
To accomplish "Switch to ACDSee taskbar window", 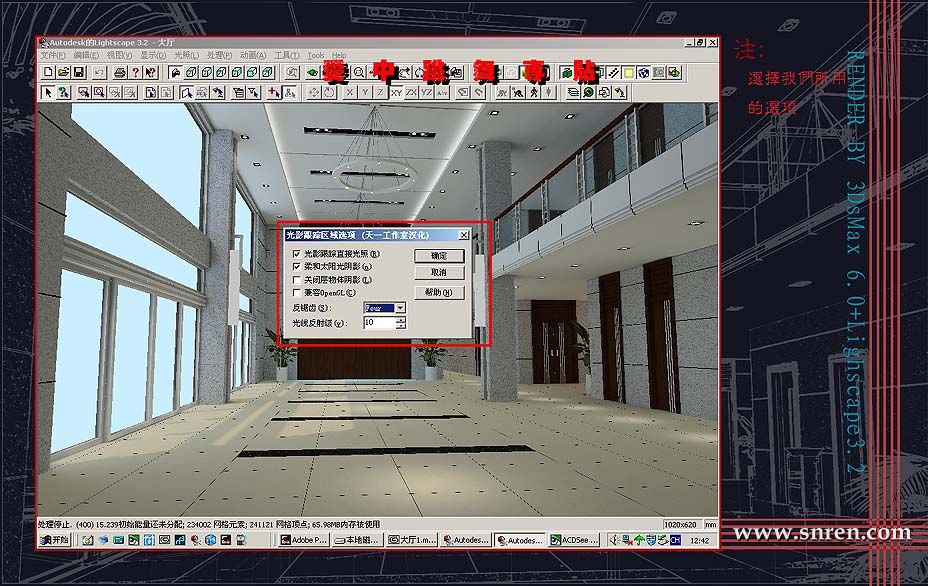I will 574,540.
